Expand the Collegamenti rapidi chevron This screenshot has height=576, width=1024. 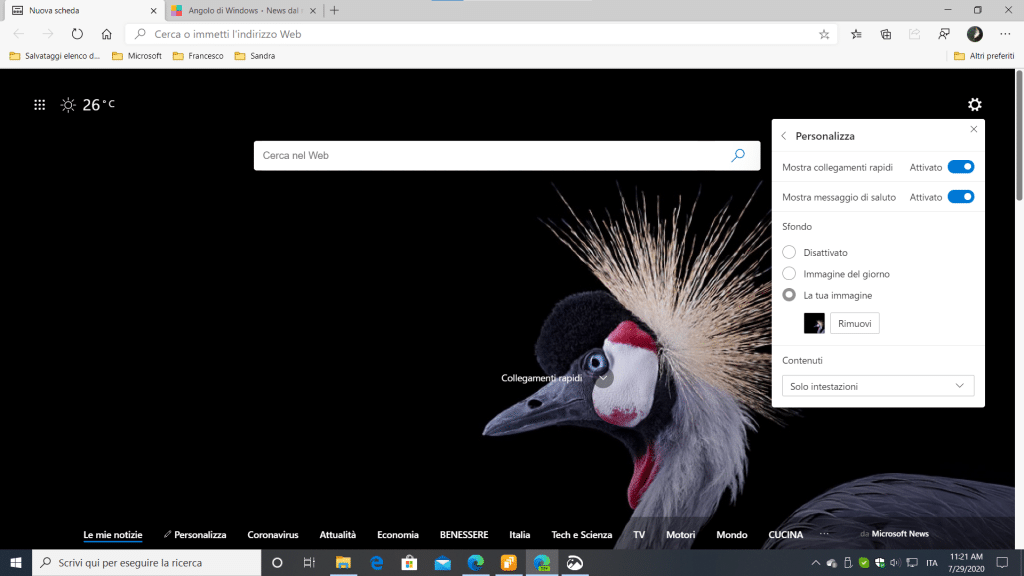(x=603, y=378)
